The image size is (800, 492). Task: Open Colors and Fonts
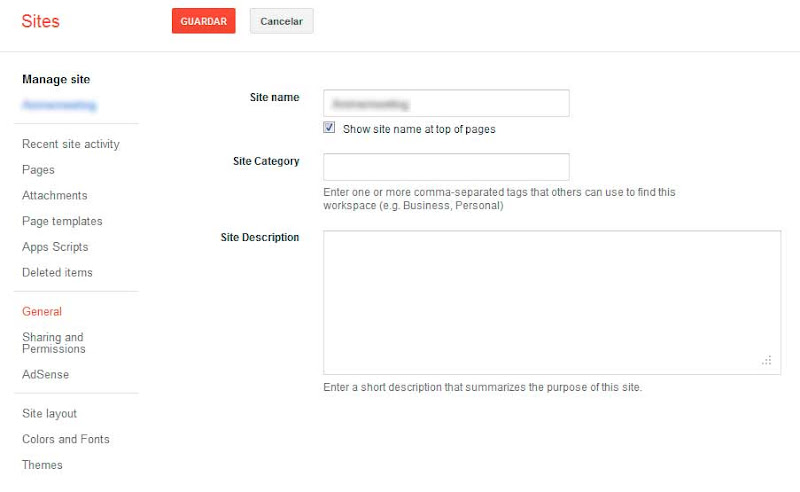tap(66, 439)
